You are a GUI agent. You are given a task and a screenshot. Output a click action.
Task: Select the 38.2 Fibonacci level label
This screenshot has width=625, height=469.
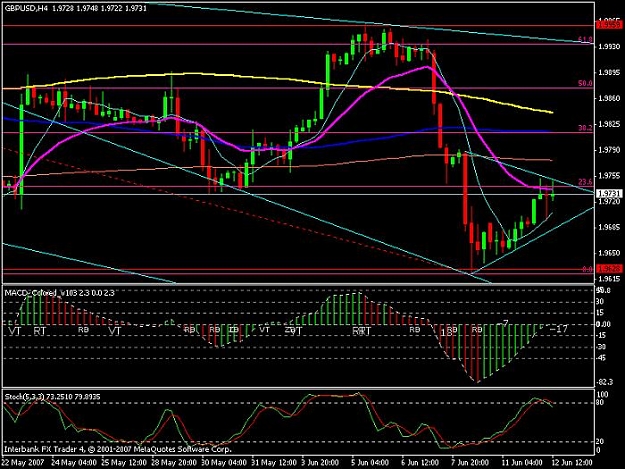pos(585,128)
